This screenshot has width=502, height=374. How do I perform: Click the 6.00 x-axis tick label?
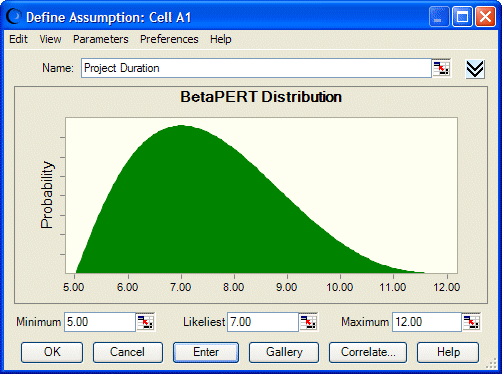[x=127, y=287]
